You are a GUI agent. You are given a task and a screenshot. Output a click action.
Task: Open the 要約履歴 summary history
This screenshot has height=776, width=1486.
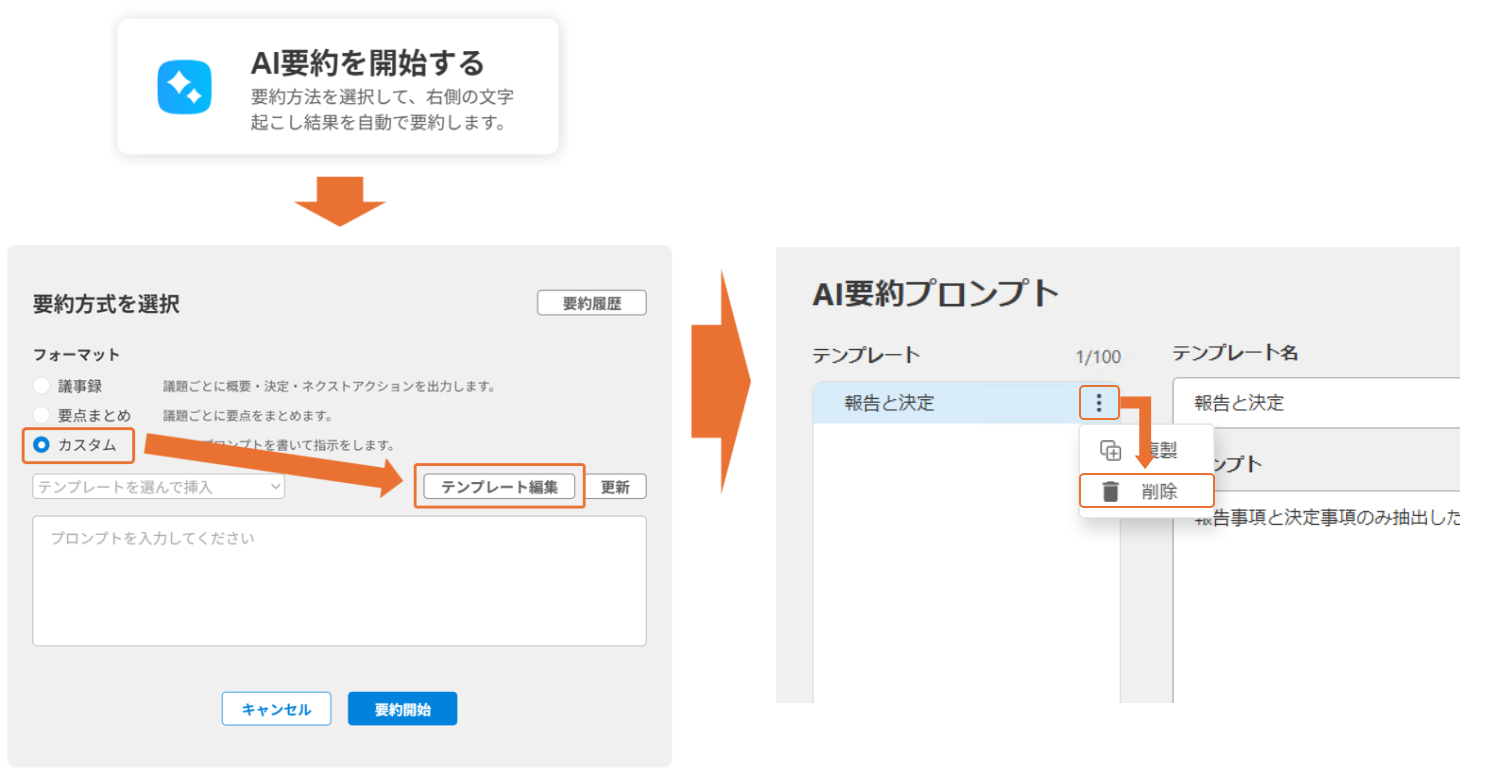coord(591,303)
